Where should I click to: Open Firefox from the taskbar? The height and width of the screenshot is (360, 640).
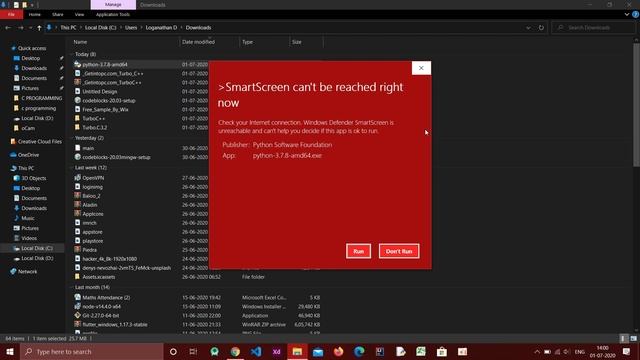[x=338, y=351]
